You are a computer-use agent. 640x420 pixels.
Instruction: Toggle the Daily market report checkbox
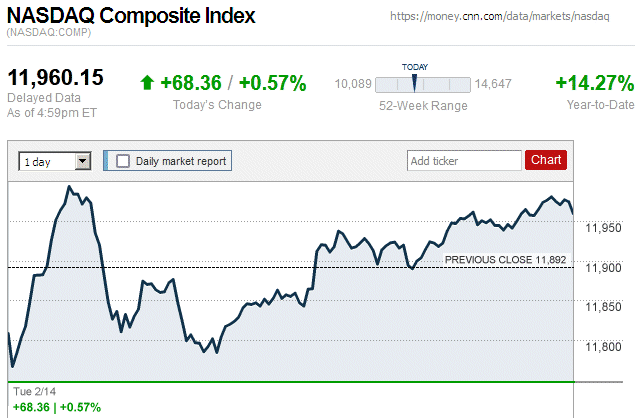[x=124, y=160]
